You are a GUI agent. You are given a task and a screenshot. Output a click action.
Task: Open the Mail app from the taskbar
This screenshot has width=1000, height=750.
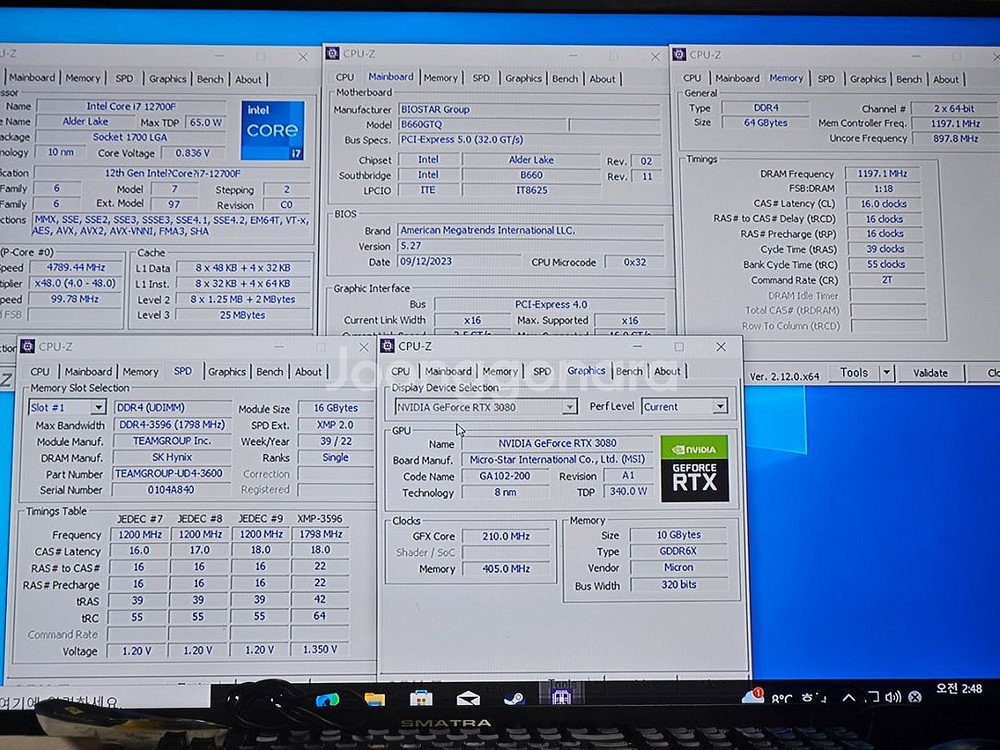(468, 699)
